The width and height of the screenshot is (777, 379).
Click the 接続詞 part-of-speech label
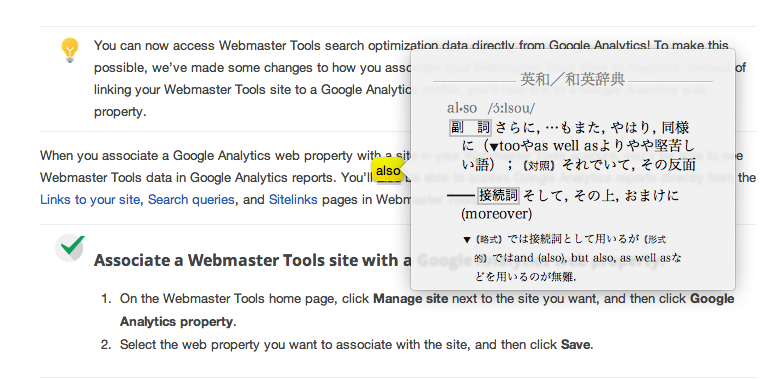tap(498, 196)
